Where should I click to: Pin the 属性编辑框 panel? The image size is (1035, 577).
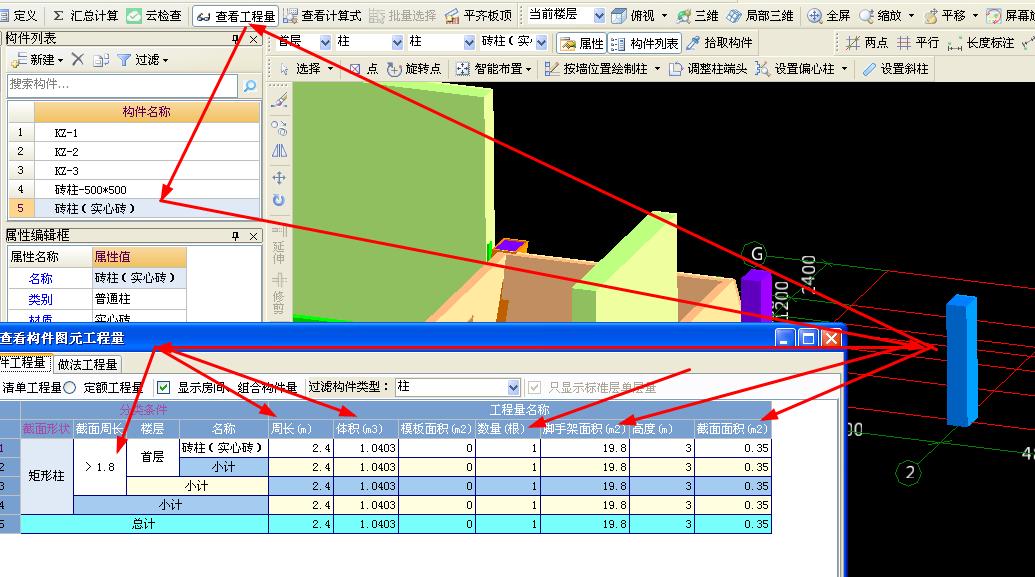[x=236, y=236]
